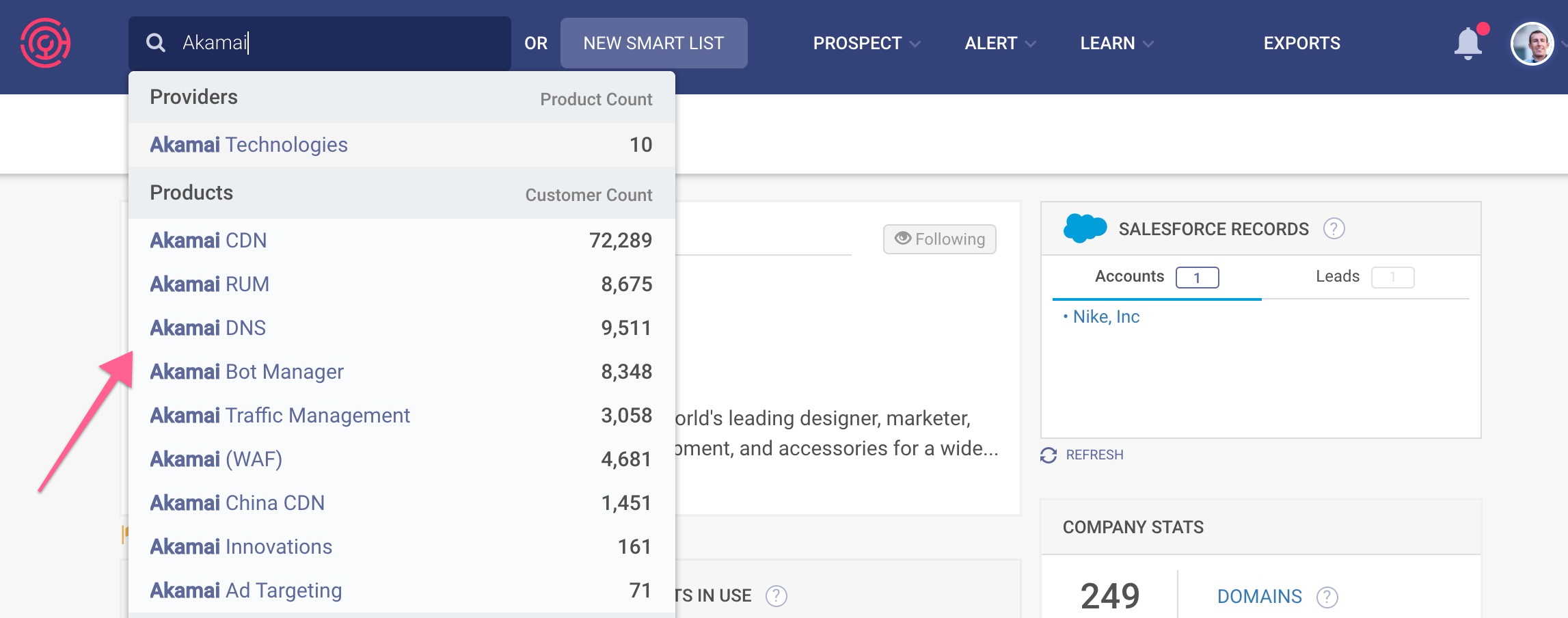Open help icon next to 'IN USE'
Screen dimensions: 1568x618
tap(776, 596)
